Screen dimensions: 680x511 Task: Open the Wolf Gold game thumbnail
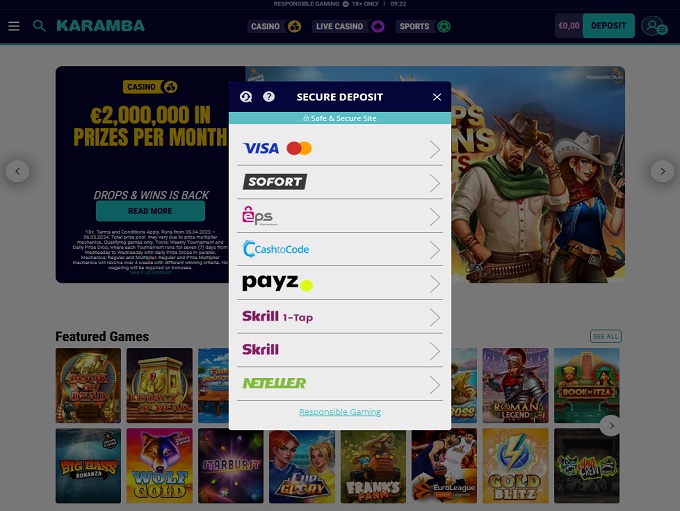[x=160, y=465]
